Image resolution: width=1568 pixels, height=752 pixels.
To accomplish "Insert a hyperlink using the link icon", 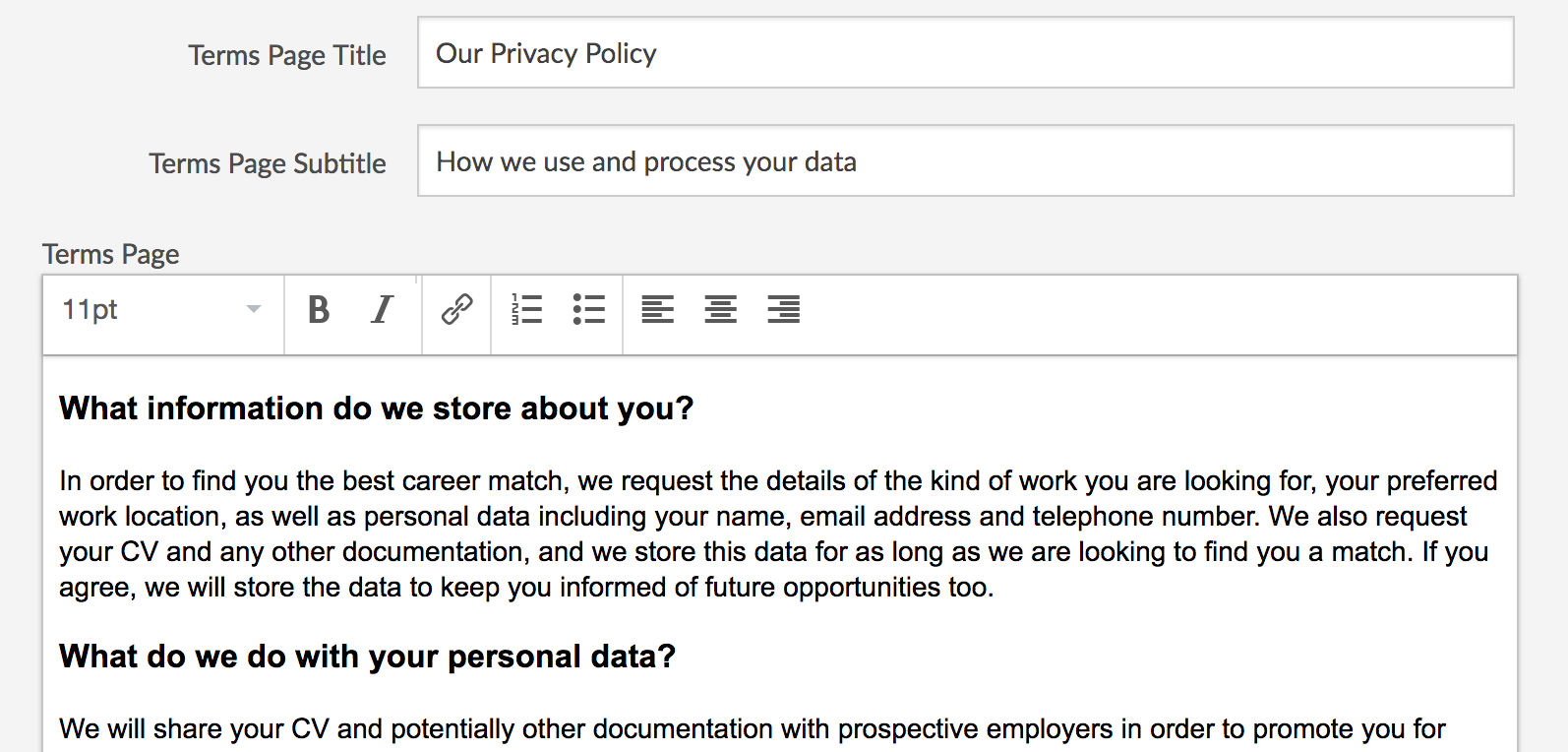I will pos(456,310).
